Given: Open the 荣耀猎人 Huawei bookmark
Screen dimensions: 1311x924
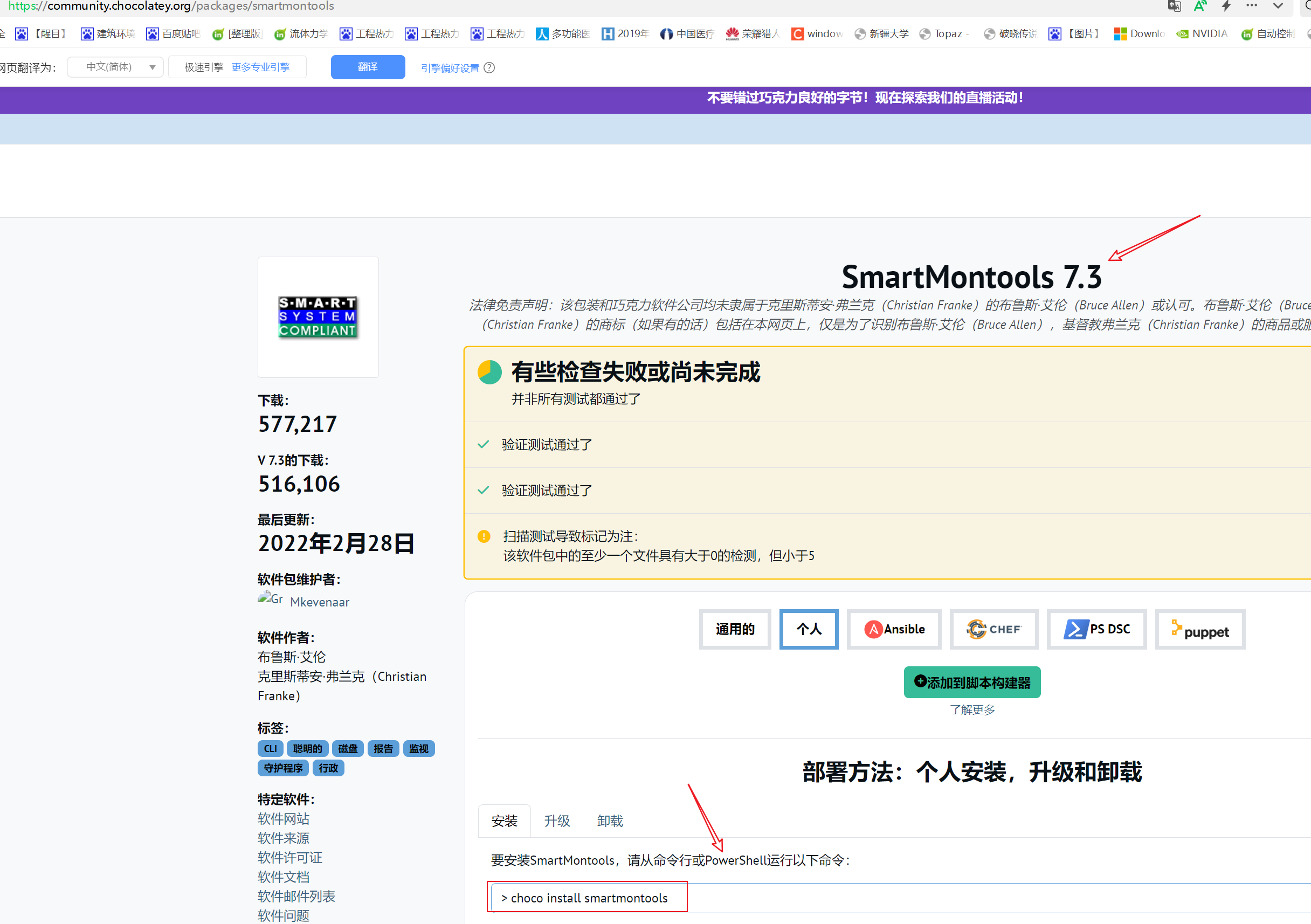Looking at the screenshot, I should coord(753,34).
